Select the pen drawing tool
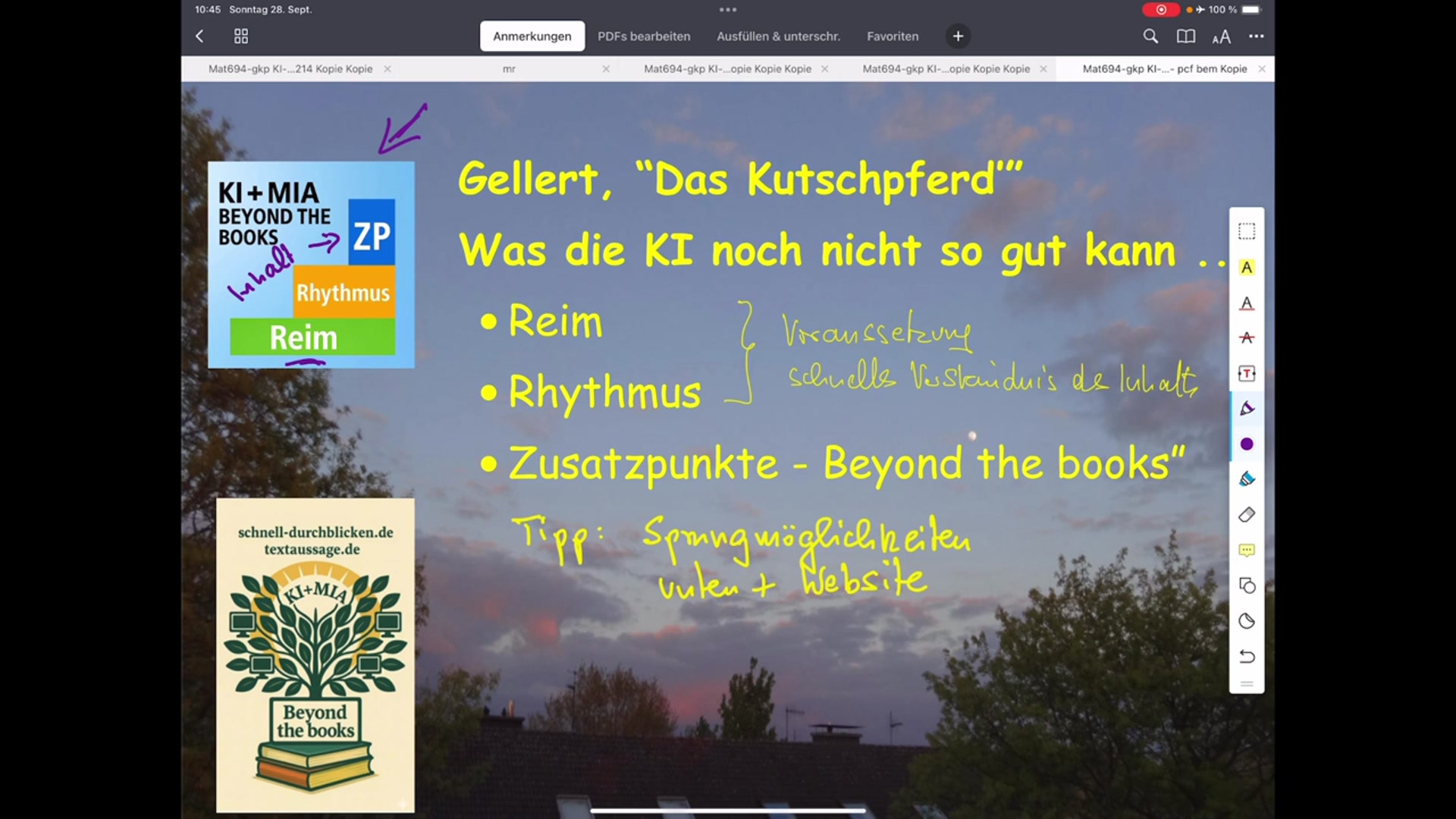The image size is (1456, 819). [x=1247, y=409]
